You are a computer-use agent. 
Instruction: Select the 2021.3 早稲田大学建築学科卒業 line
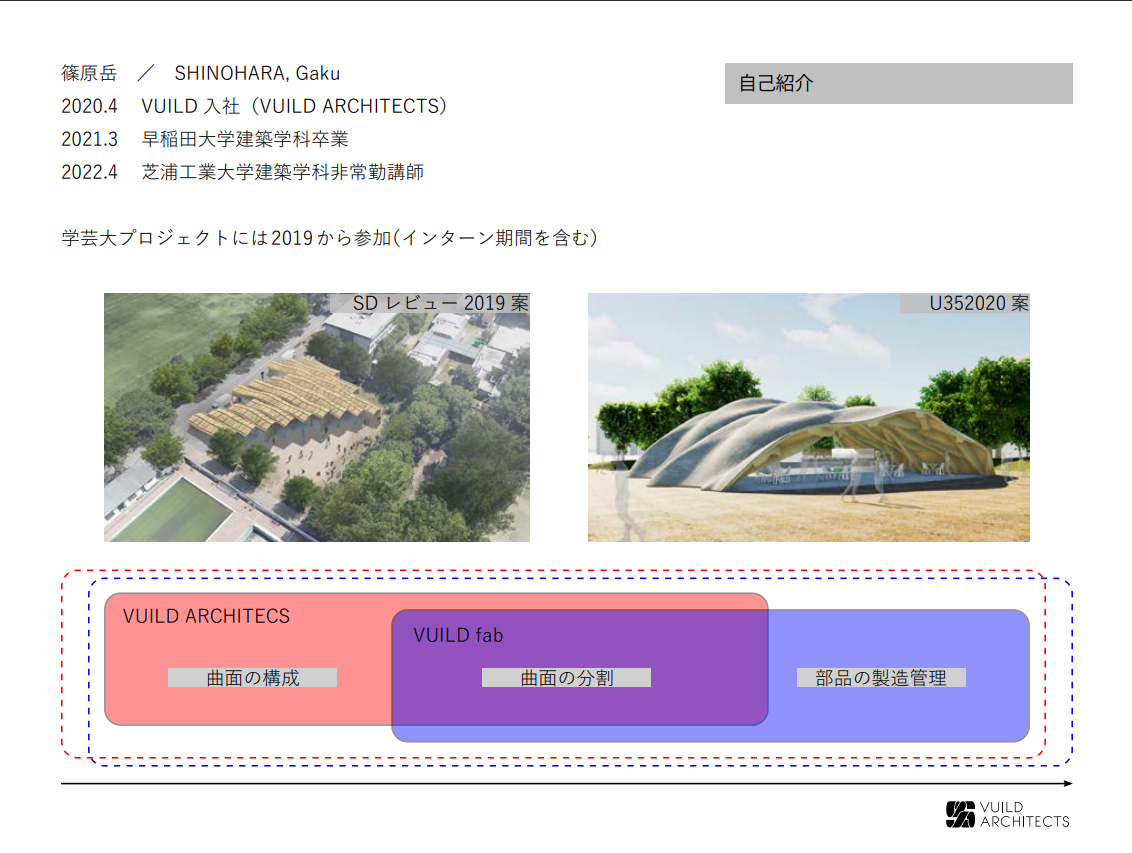coord(205,139)
